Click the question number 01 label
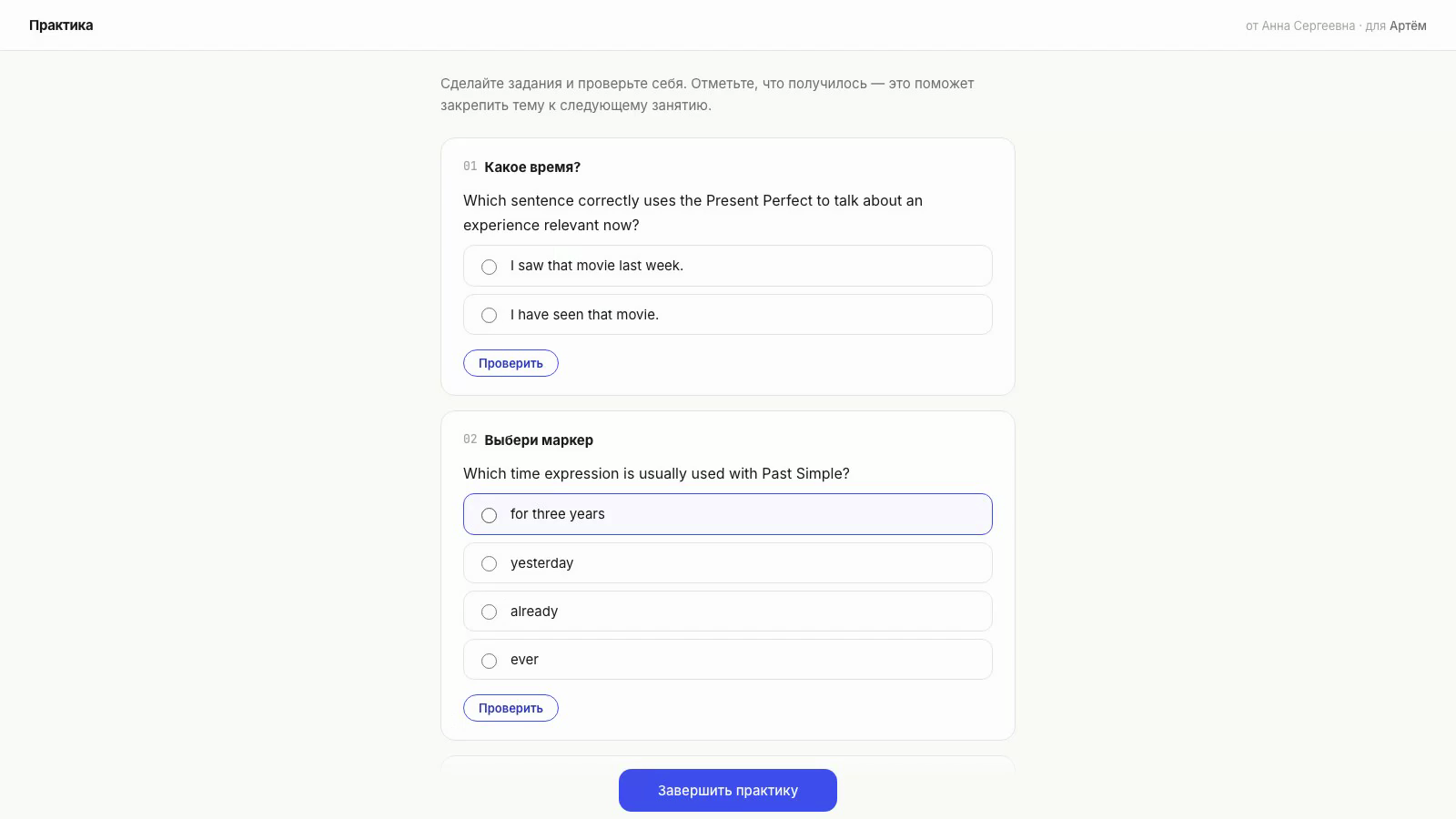Screen dimensions: 1456x819 [x=470, y=167]
